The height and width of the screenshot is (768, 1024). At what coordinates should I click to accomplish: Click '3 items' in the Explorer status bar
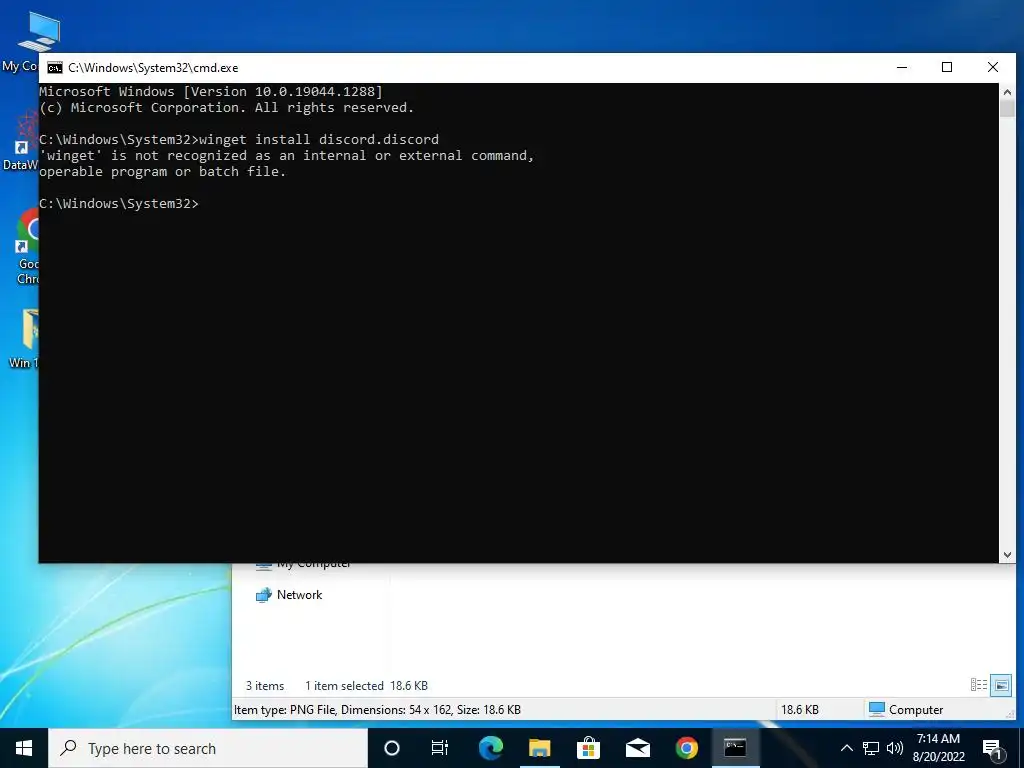click(x=264, y=686)
